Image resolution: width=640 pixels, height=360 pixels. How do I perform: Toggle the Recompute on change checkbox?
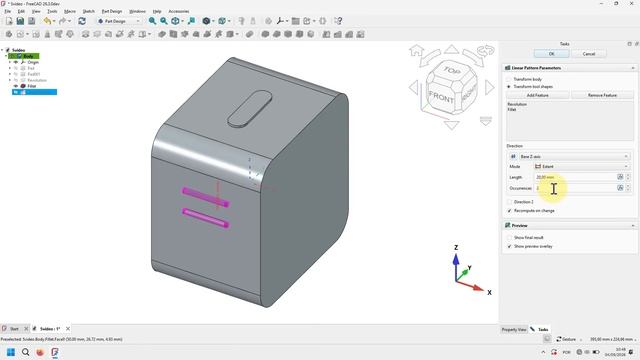pyautogui.click(x=509, y=211)
